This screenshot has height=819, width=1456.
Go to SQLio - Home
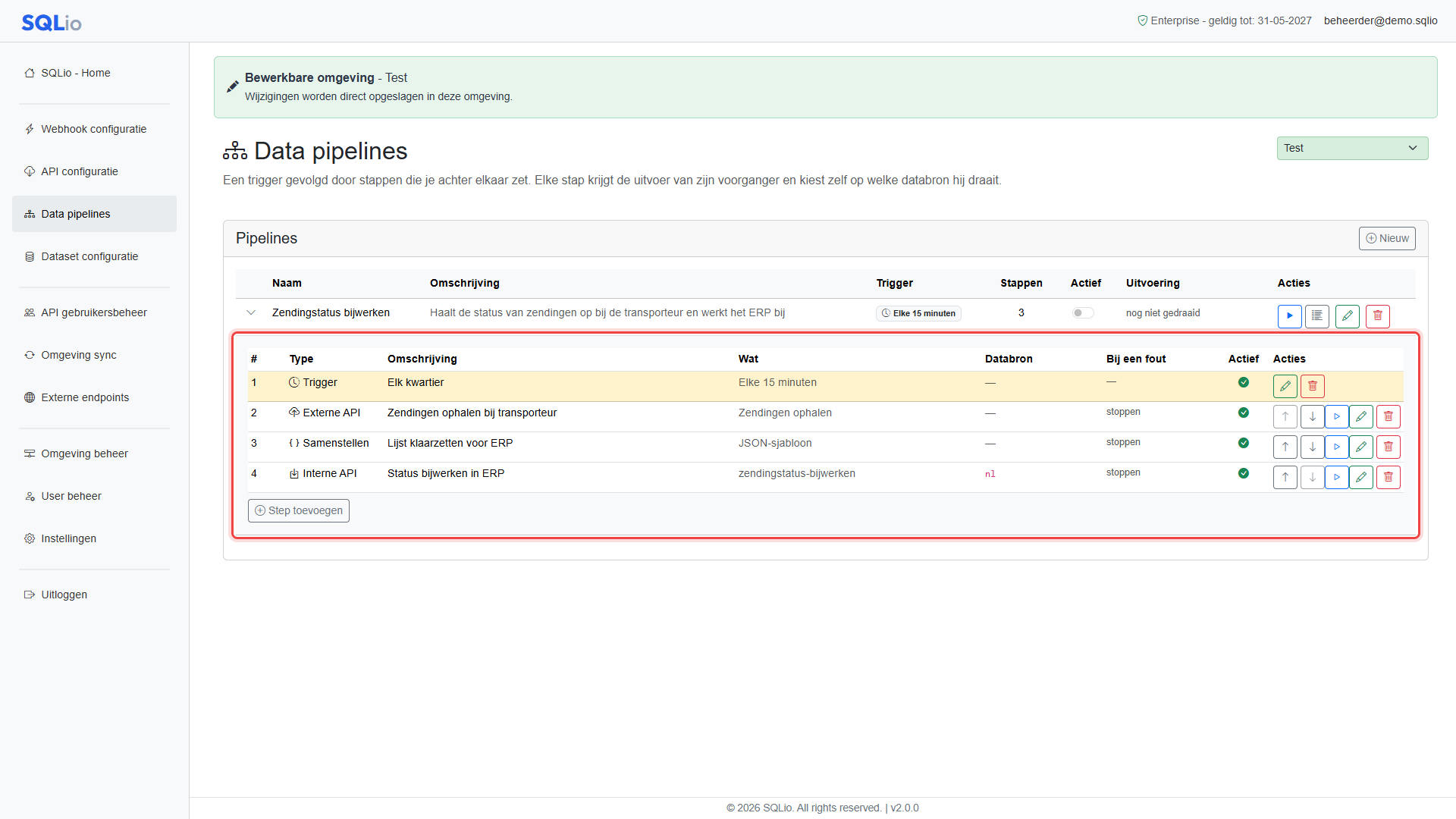click(x=94, y=73)
